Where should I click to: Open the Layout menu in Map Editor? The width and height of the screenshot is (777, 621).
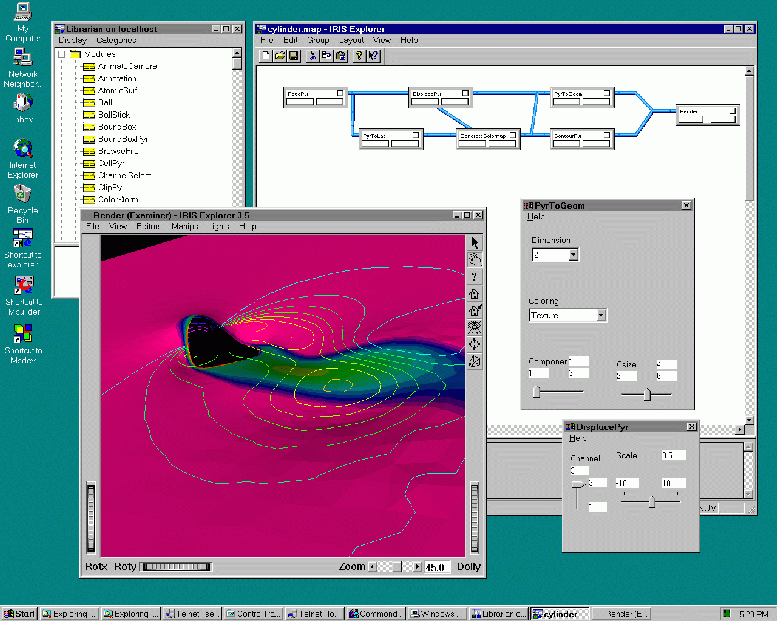[350, 40]
